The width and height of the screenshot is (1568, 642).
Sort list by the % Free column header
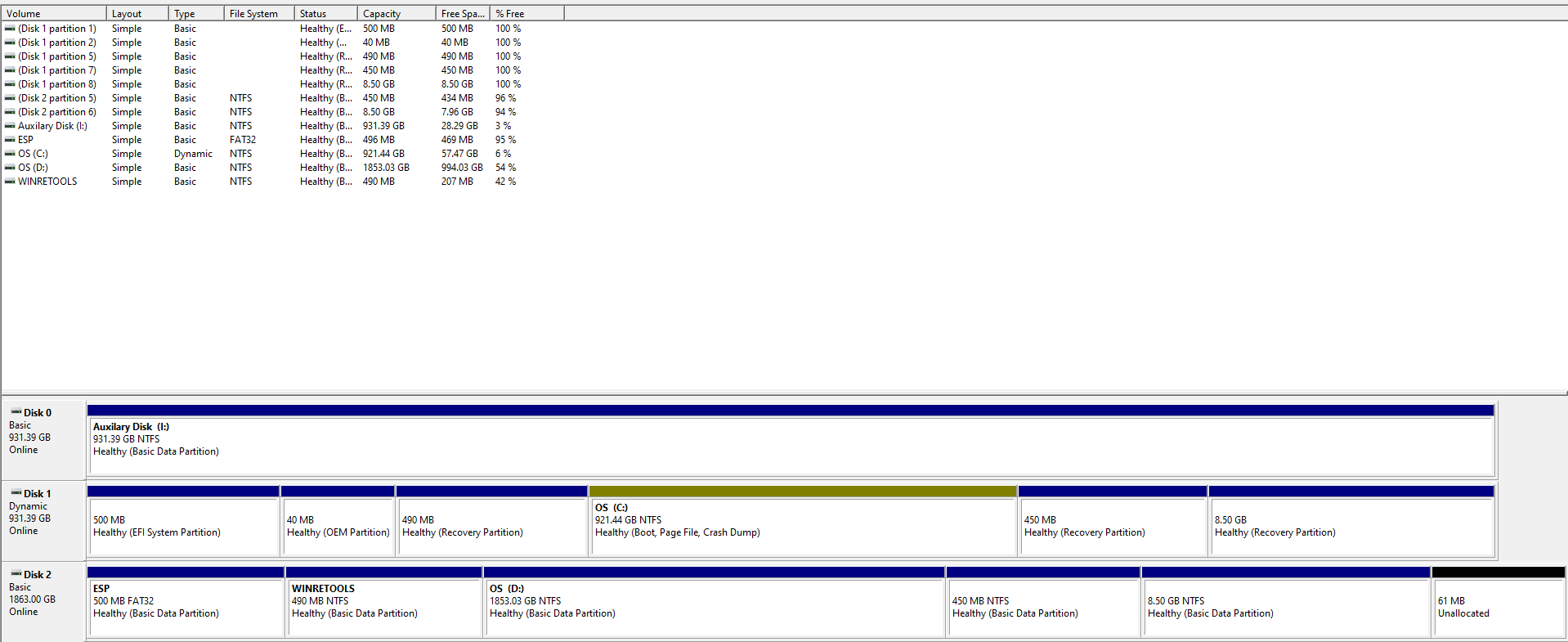tap(527, 13)
